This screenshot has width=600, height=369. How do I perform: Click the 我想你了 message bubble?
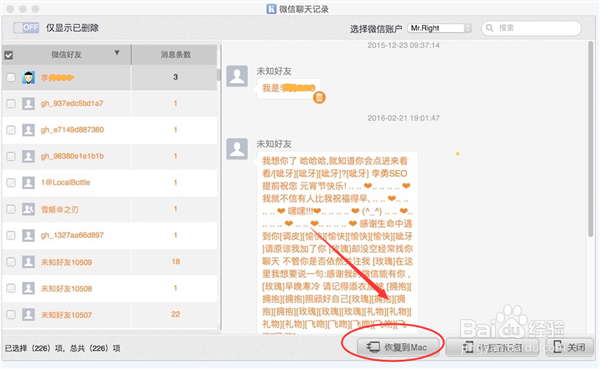coord(337,242)
